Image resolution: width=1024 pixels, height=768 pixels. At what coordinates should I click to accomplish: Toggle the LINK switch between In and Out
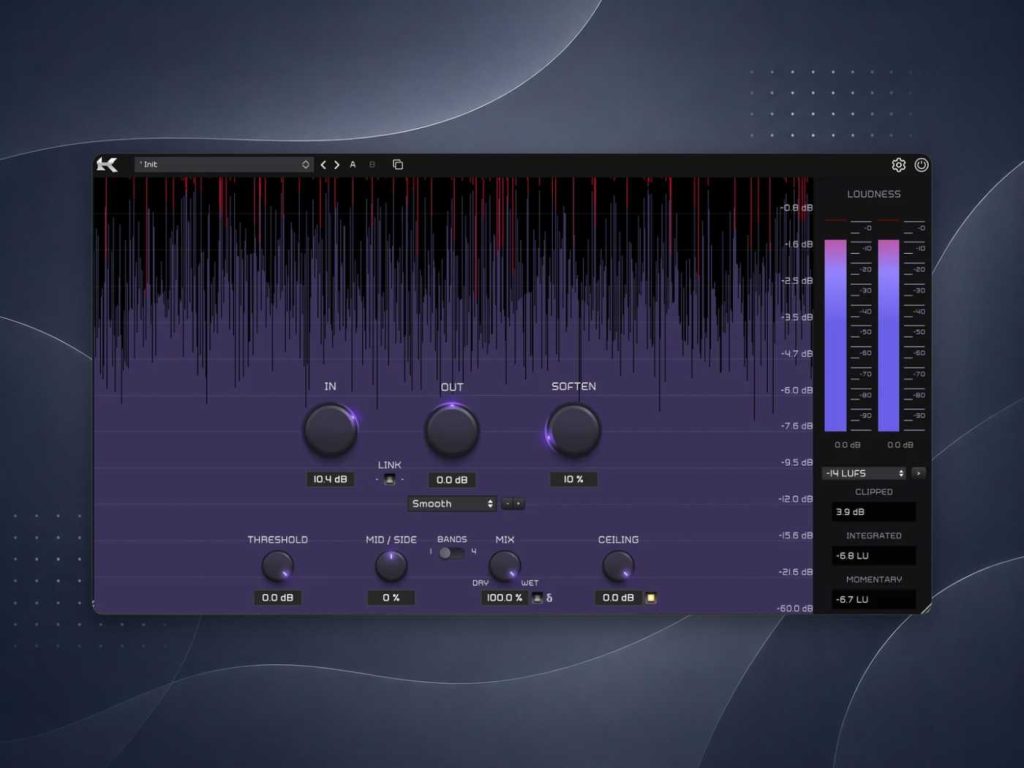point(389,479)
